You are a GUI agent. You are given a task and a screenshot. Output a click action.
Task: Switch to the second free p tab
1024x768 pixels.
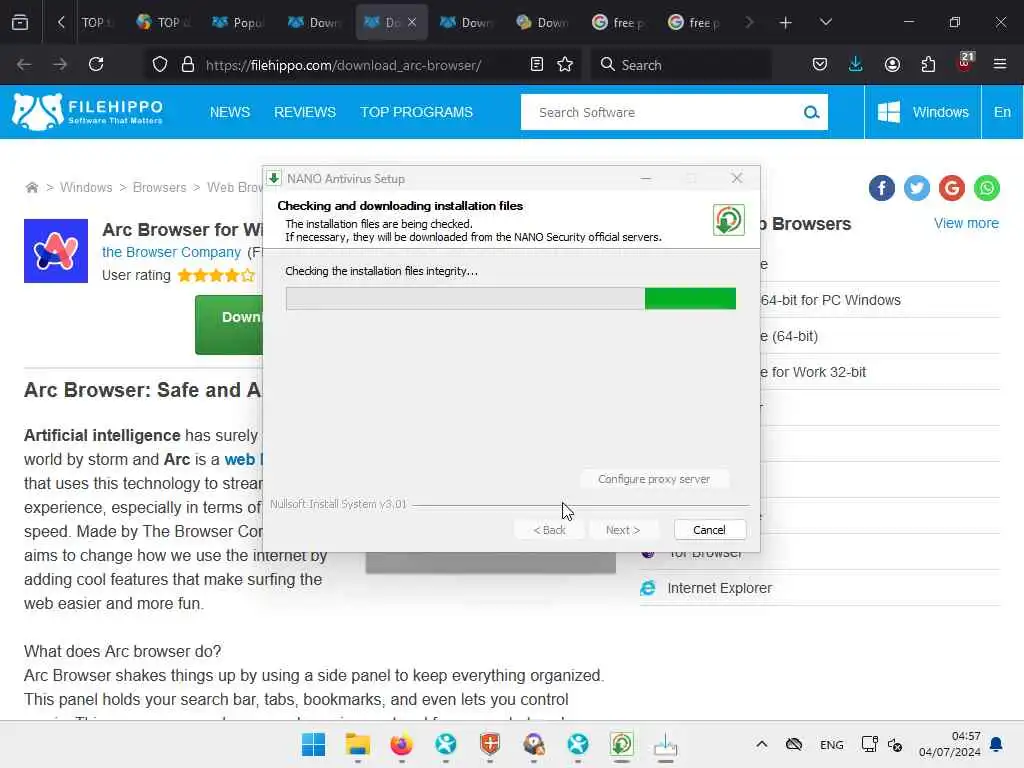pyautogui.click(x=694, y=22)
